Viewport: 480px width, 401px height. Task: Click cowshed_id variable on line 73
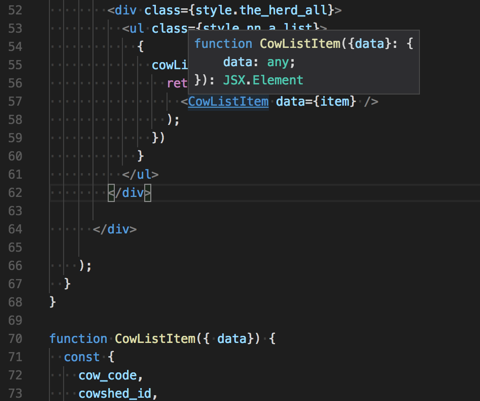click(x=115, y=393)
